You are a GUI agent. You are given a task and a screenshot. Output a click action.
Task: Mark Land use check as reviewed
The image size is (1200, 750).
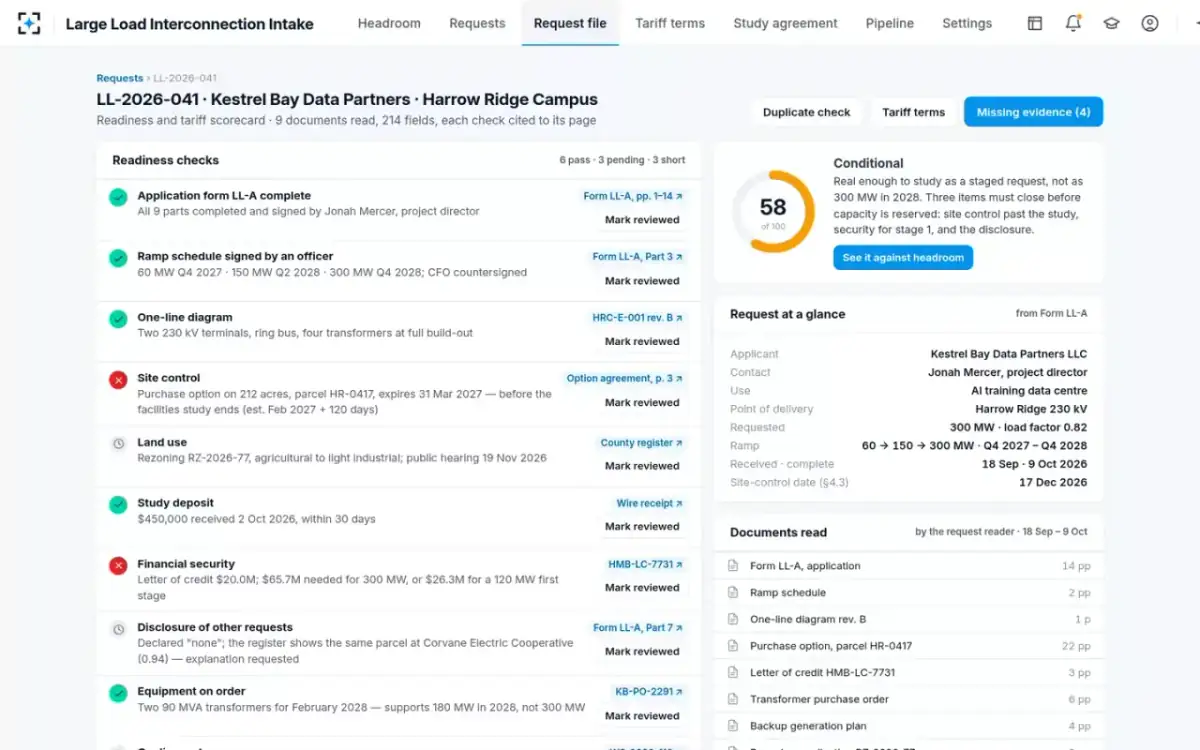tap(642, 466)
